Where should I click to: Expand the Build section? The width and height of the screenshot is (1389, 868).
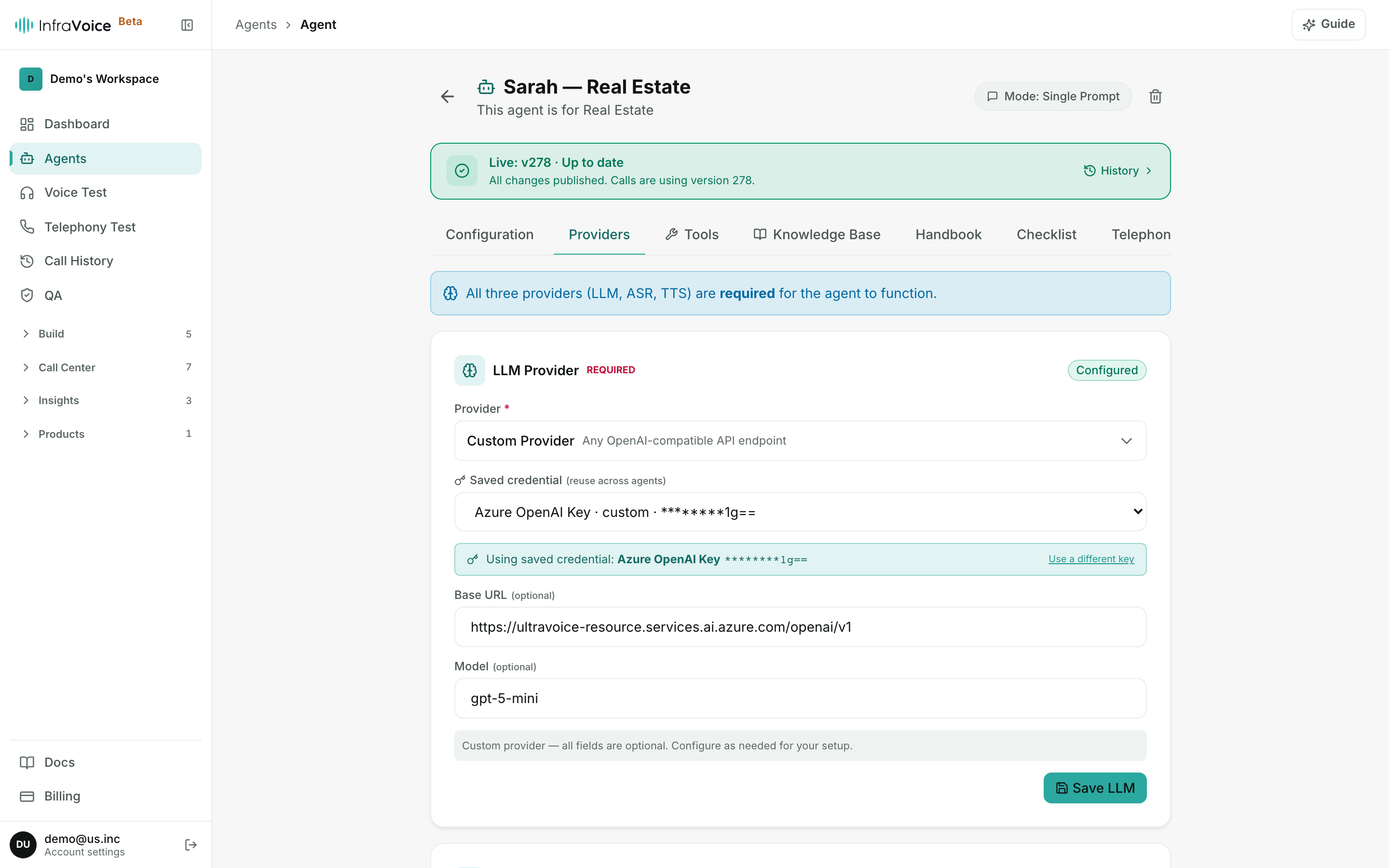coord(106,334)
